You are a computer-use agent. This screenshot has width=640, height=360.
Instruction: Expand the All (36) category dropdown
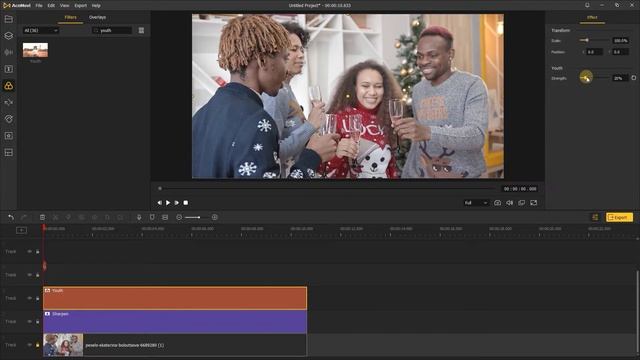point(41,30)
